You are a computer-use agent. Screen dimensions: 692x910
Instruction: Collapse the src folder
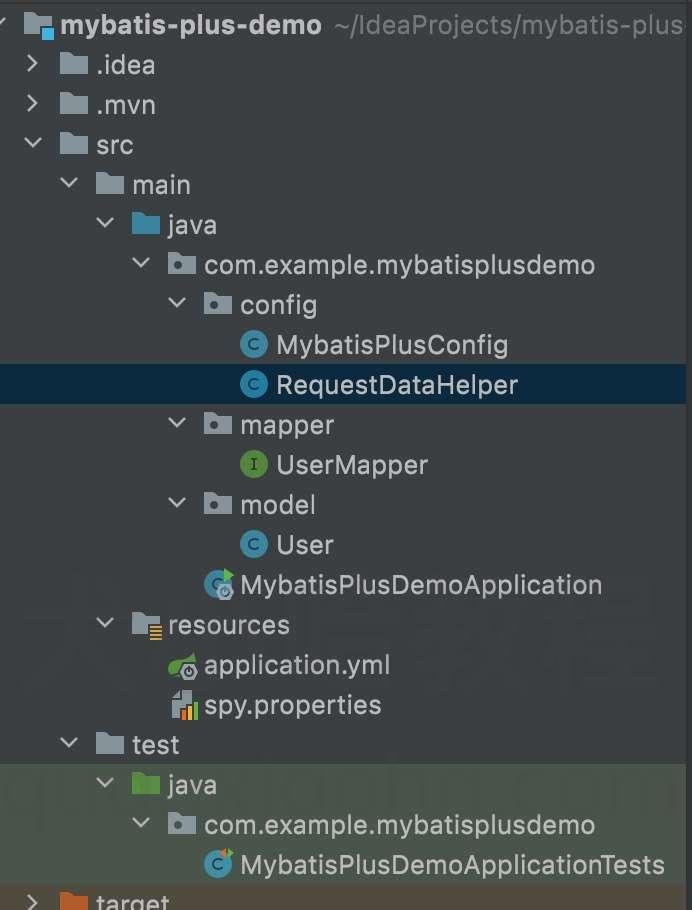(x=33, y=143)
